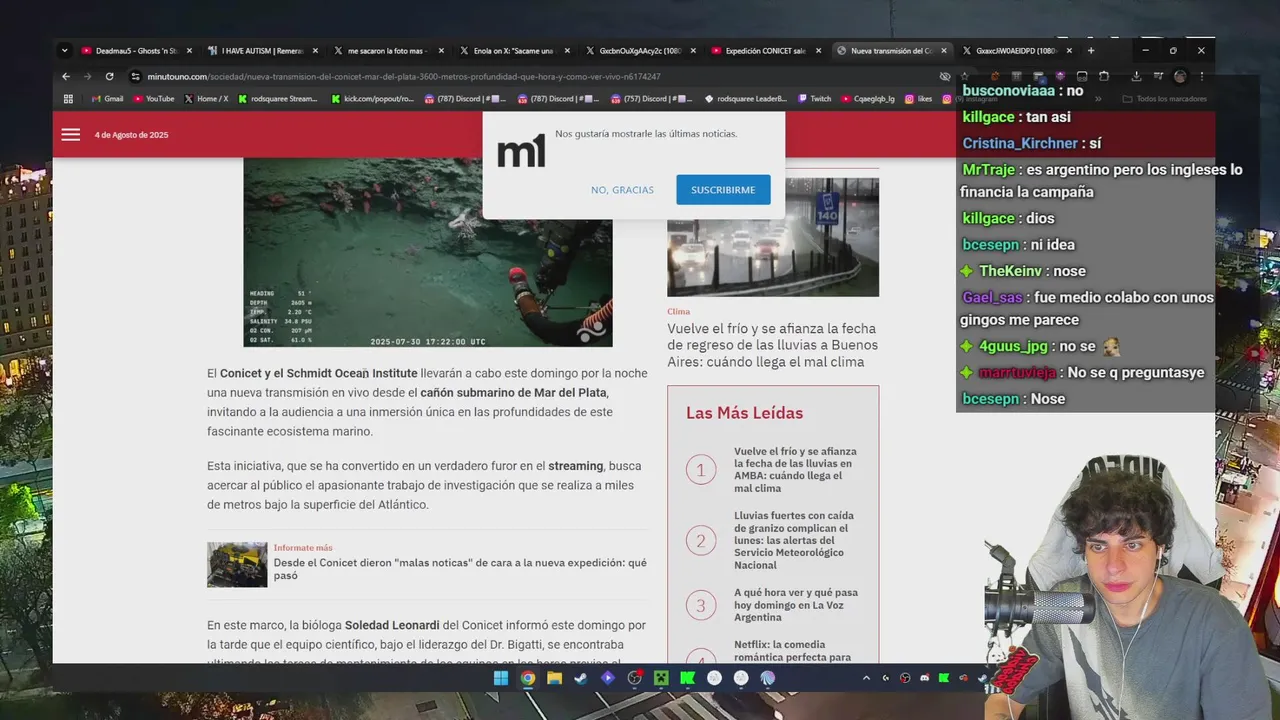The image size is (1280, 720).
Task: Open YouTube bookmark
Action: coord(153,99)
